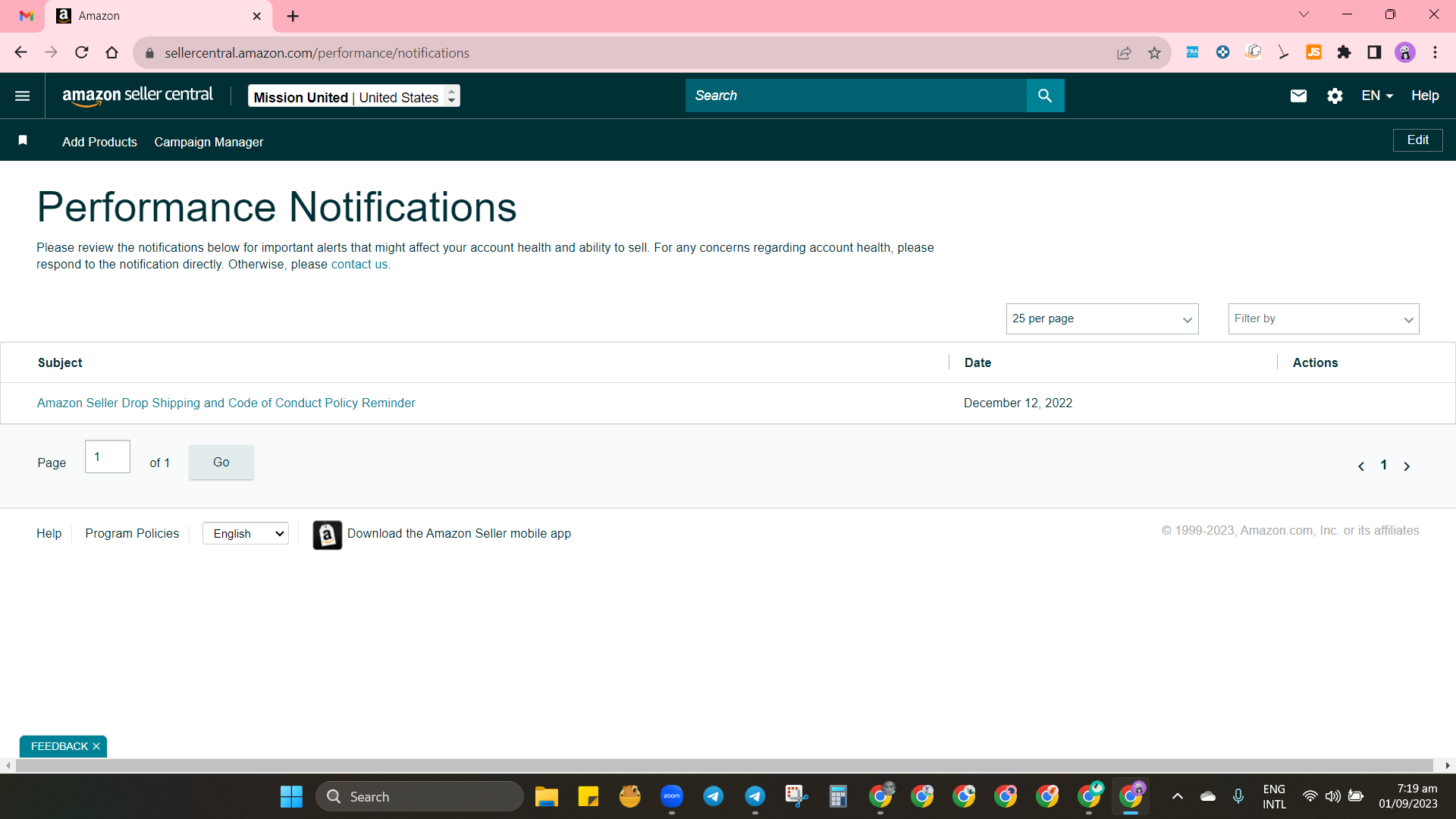The width and height of the screenshot is (1456, 819).
Task: Close the Amazon browser tab
Action: [257, 16]
